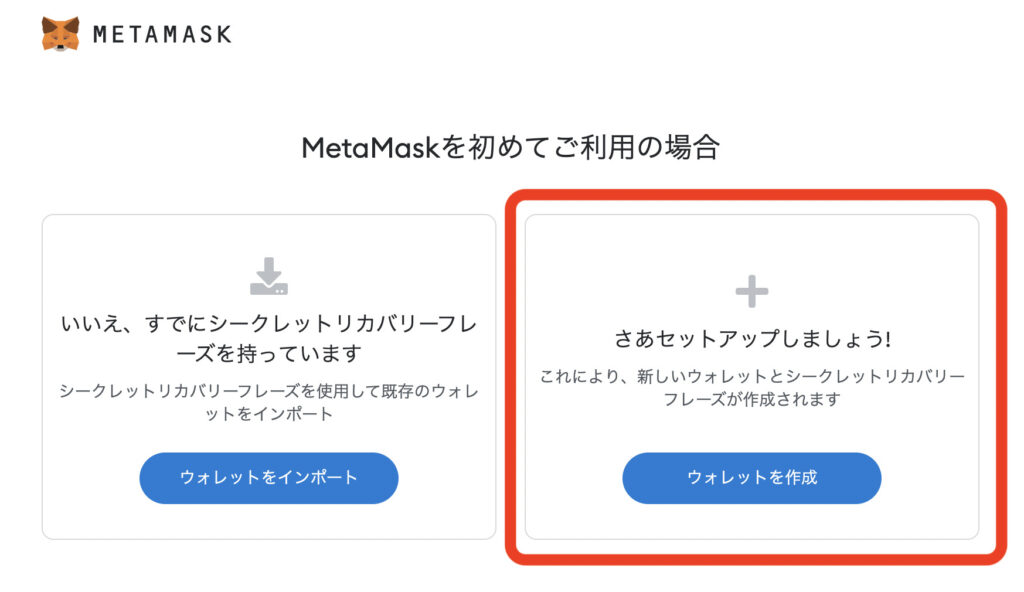This screenshot has width=1024, height=592.
Task: Click description line starting シークレットリカバリーフレーズを使用して
Action: (268, 391)
